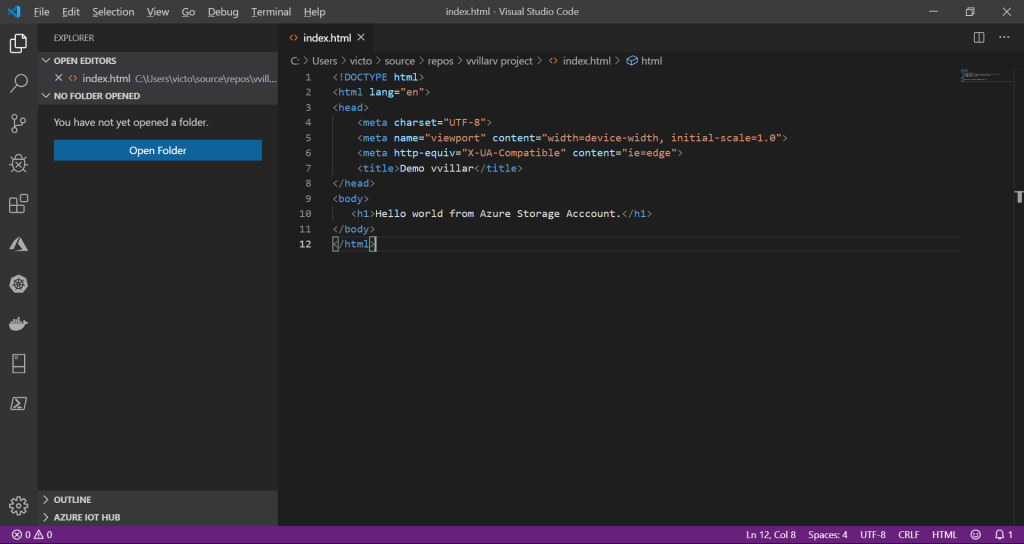The height and width of the screenshot is (544, 1024).
Task: Click index.html in the breadcrumb
Action: (579, 61)
